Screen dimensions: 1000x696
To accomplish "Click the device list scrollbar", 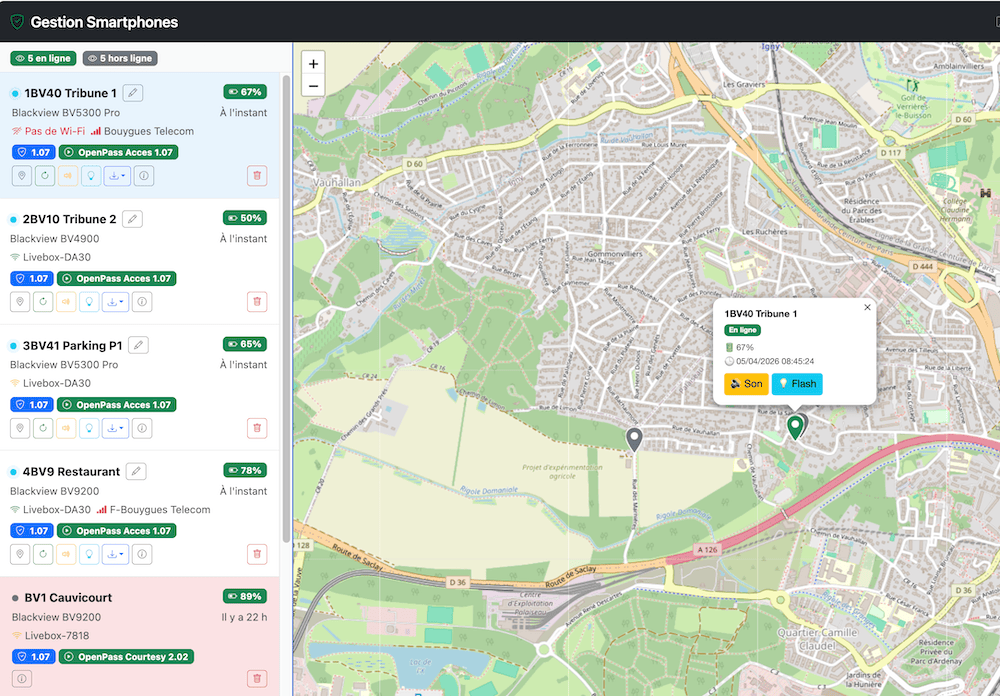I will click(x=287, y=300).
